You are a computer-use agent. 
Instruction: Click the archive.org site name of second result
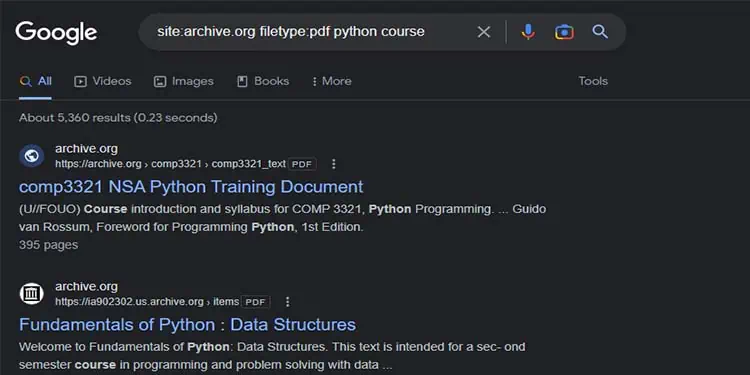pyautogui.click(x=86, y=287)
